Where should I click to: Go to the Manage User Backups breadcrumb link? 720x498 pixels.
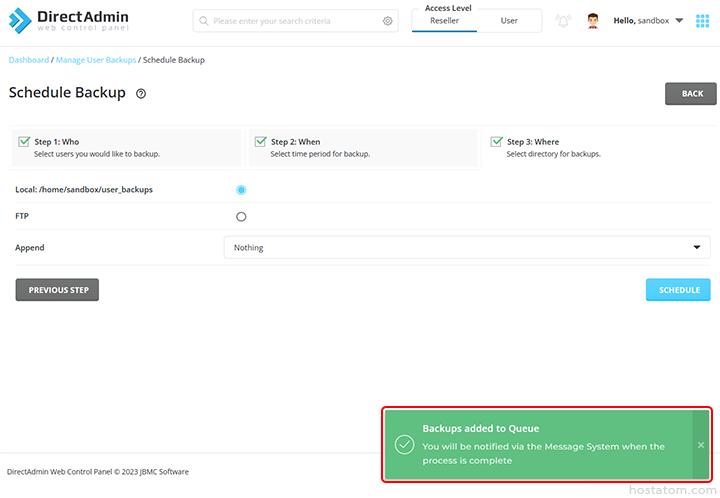96,60
